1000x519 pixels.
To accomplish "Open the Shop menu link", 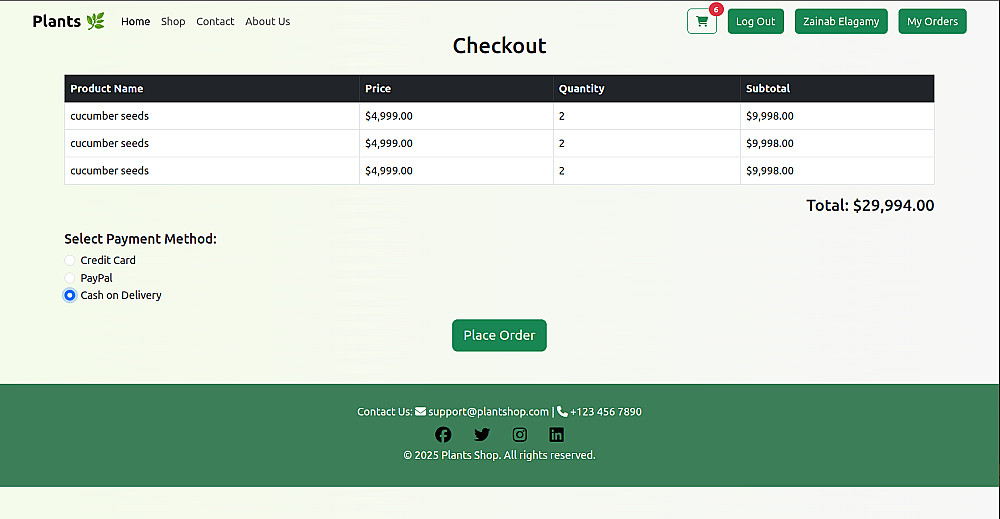I will [173, 21].
